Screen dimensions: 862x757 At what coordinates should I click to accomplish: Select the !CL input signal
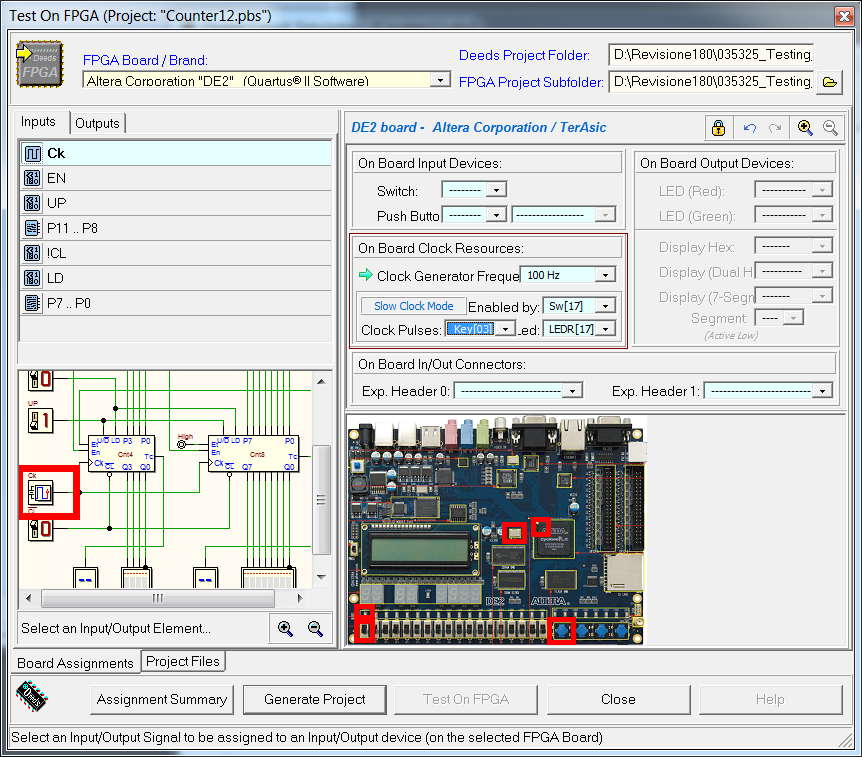[176, 253]
